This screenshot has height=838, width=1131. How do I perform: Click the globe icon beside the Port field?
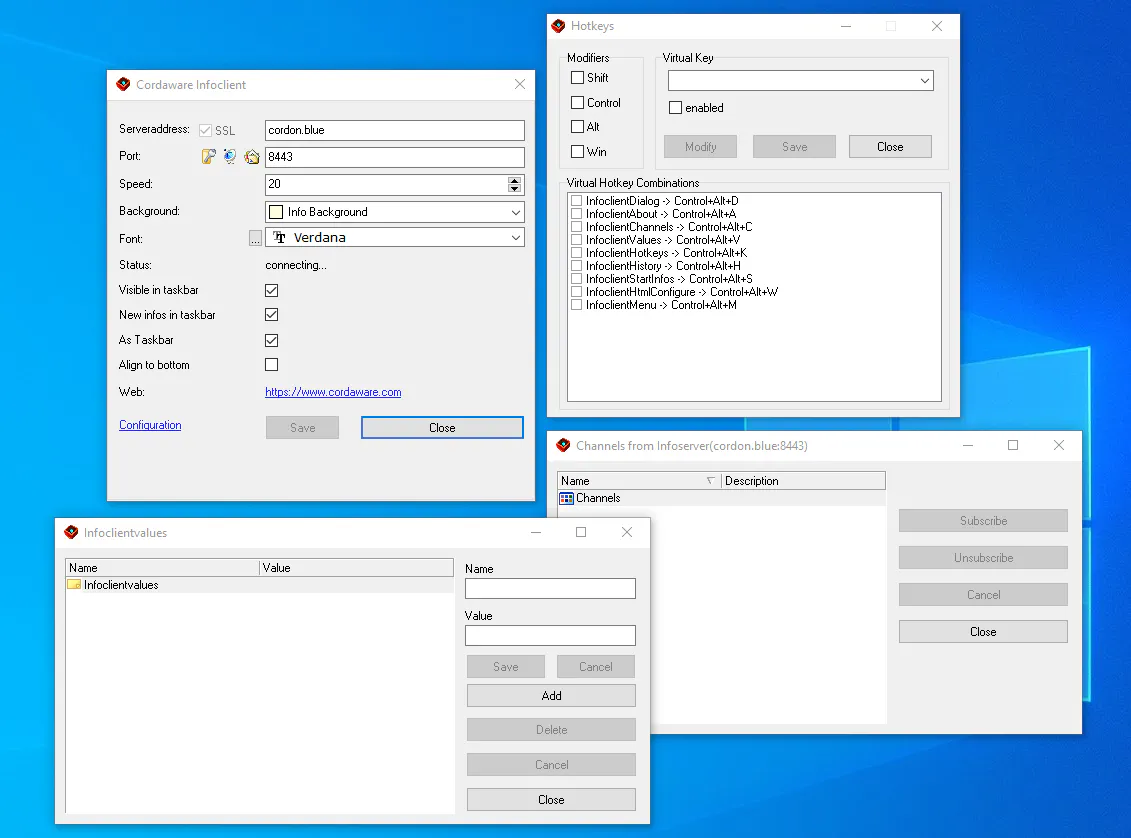click(229, 156)
